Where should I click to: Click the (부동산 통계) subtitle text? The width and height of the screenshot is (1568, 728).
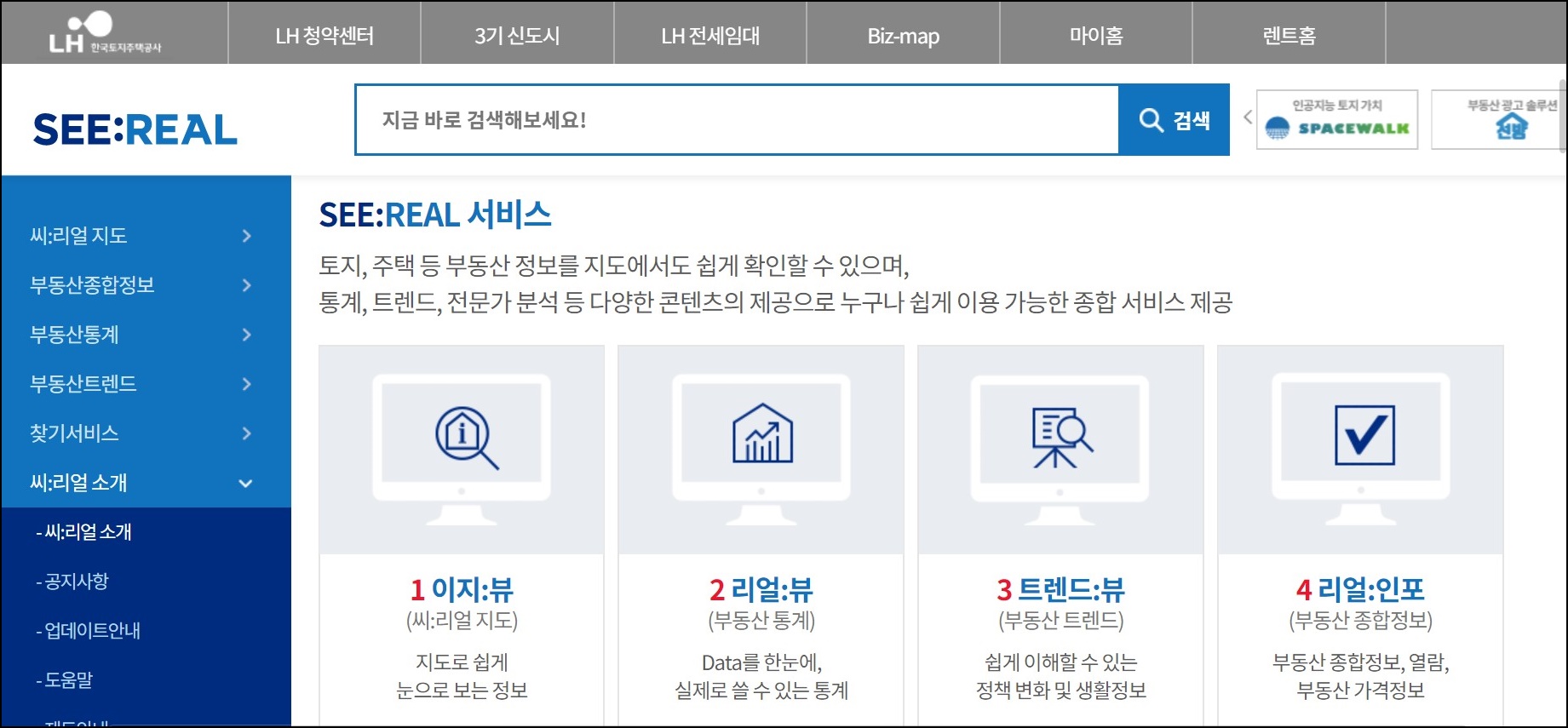[x=761, y=621]
